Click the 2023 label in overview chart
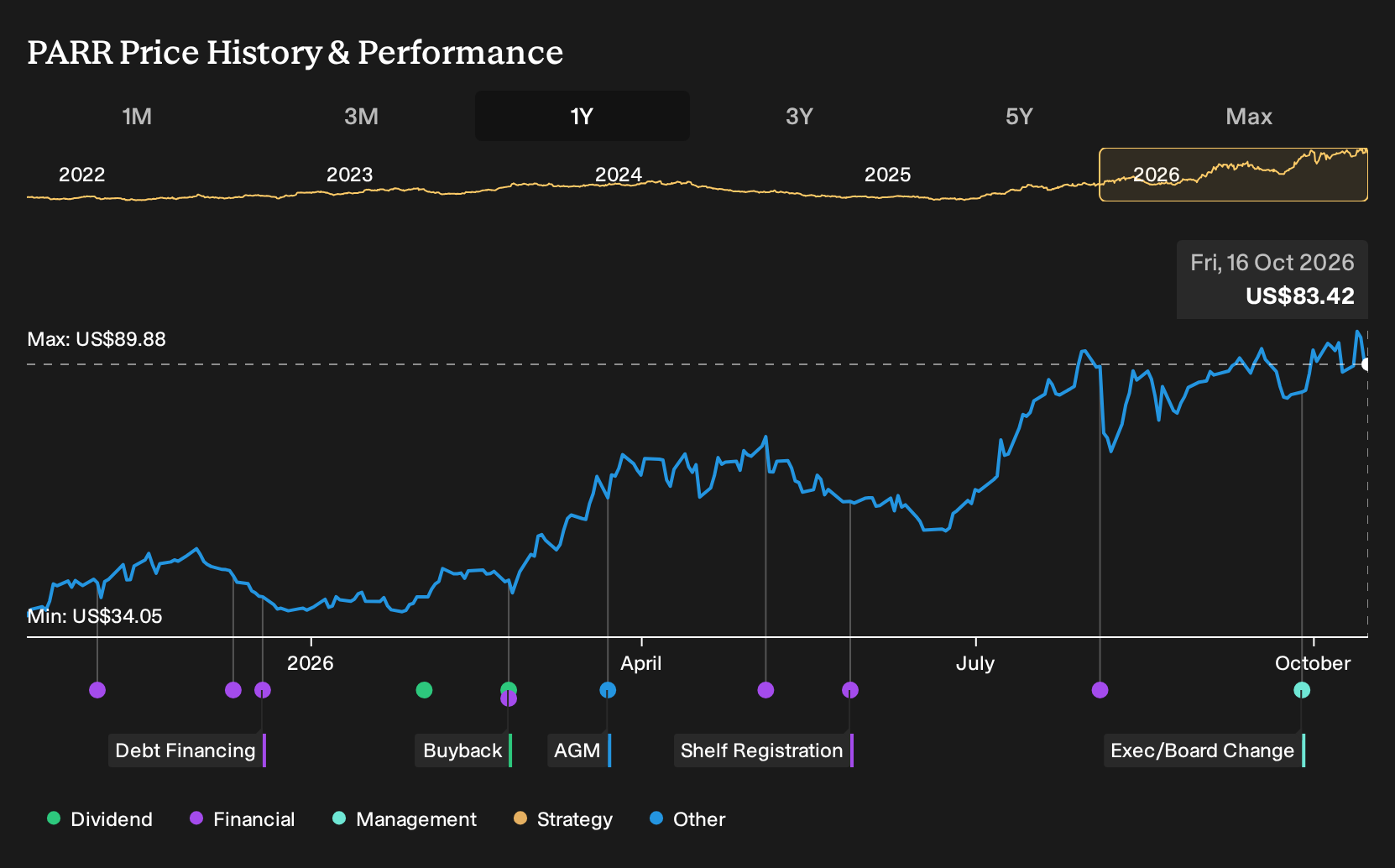Viewport: 1395px width, 868px height. 349,175
